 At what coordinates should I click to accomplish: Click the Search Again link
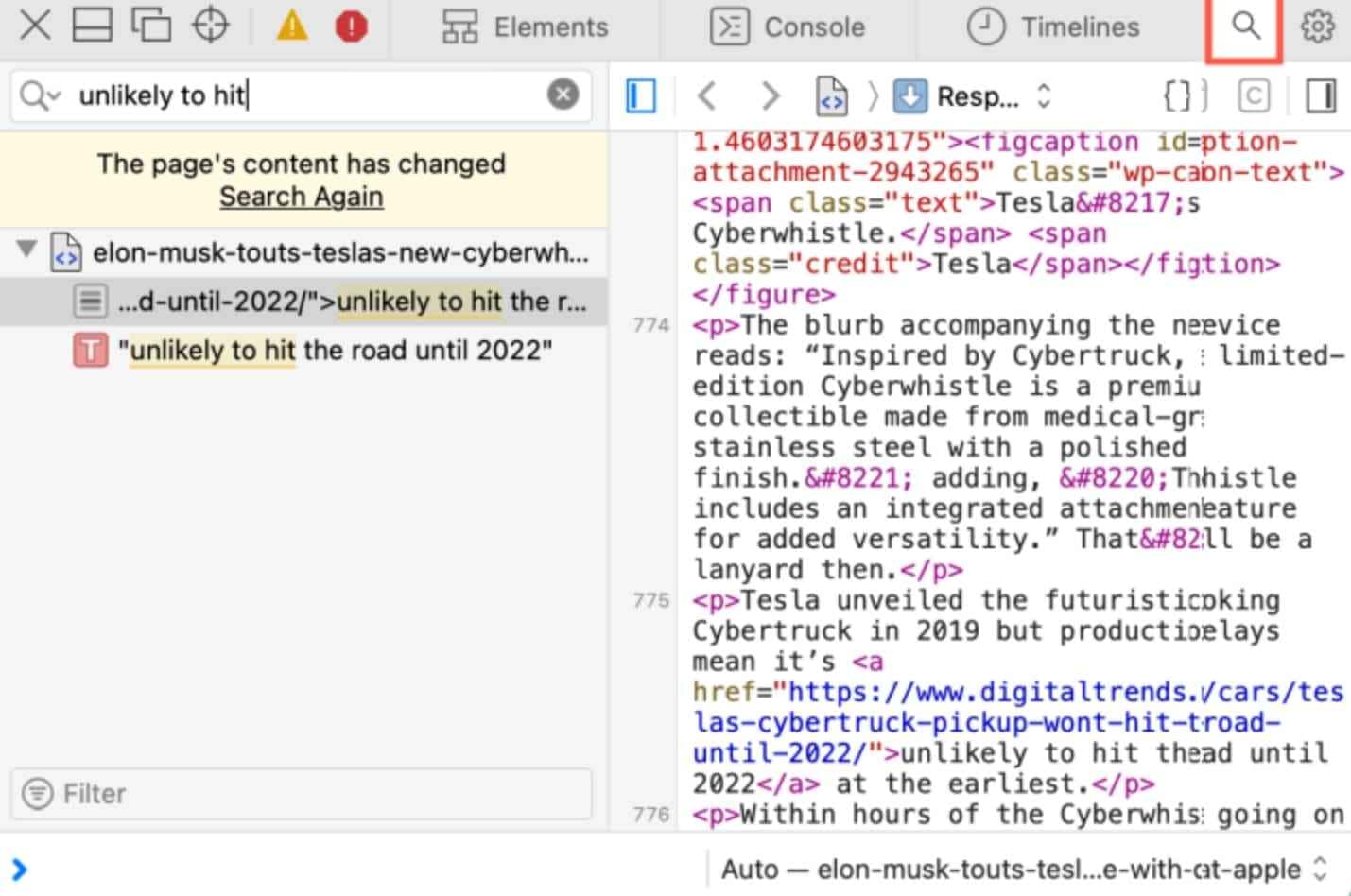pos(302,197)
